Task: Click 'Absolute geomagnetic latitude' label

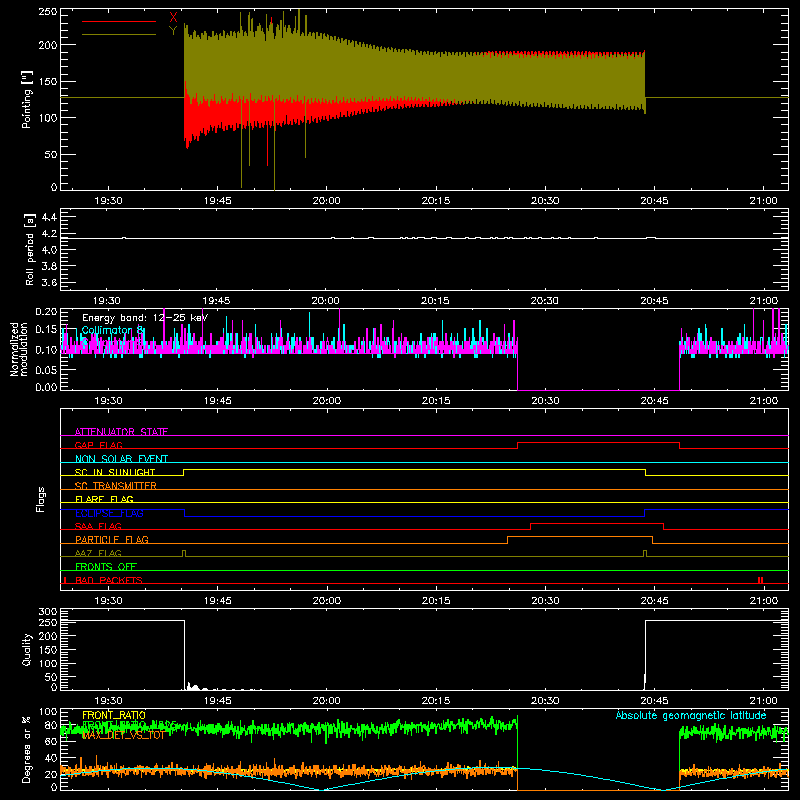Action: (691, 715)
